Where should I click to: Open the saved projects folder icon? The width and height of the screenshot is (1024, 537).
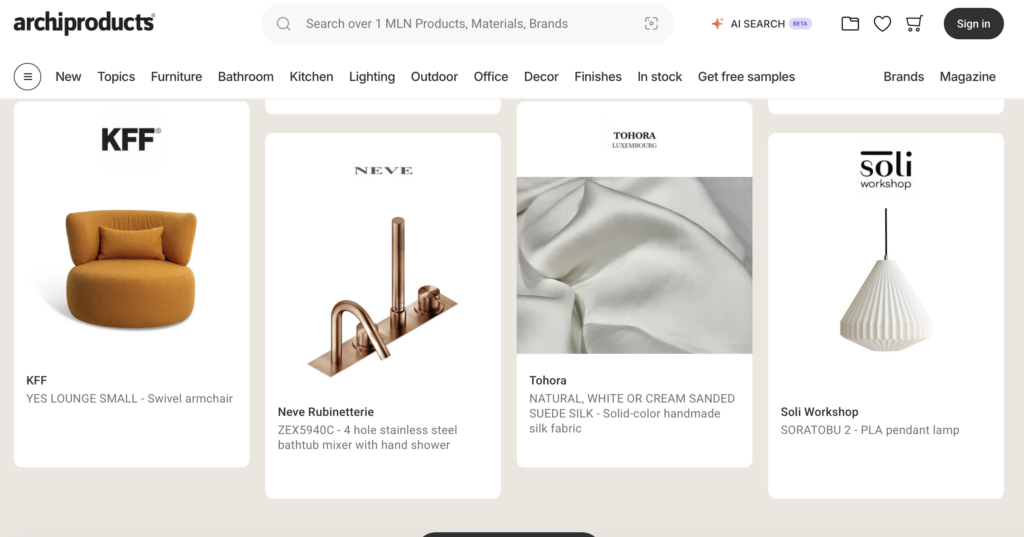tap(850, 24)
